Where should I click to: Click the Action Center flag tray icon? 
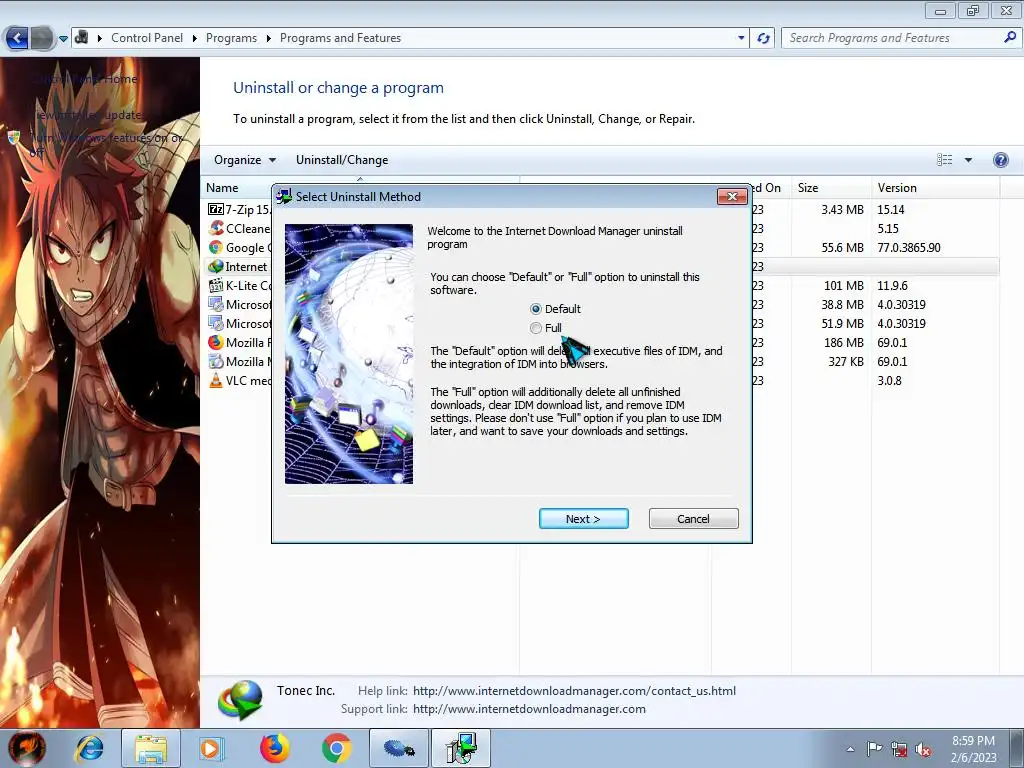click(874, 749)
